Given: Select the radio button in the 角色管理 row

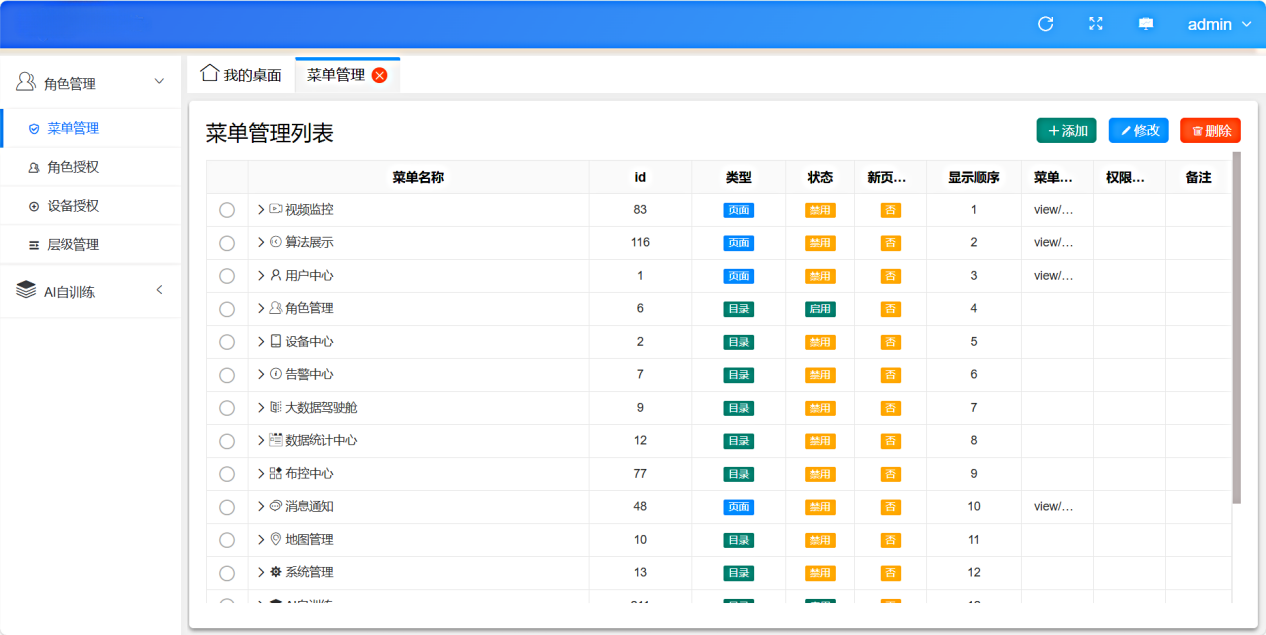Looking at the screenshot, I should tap(227, 309).
